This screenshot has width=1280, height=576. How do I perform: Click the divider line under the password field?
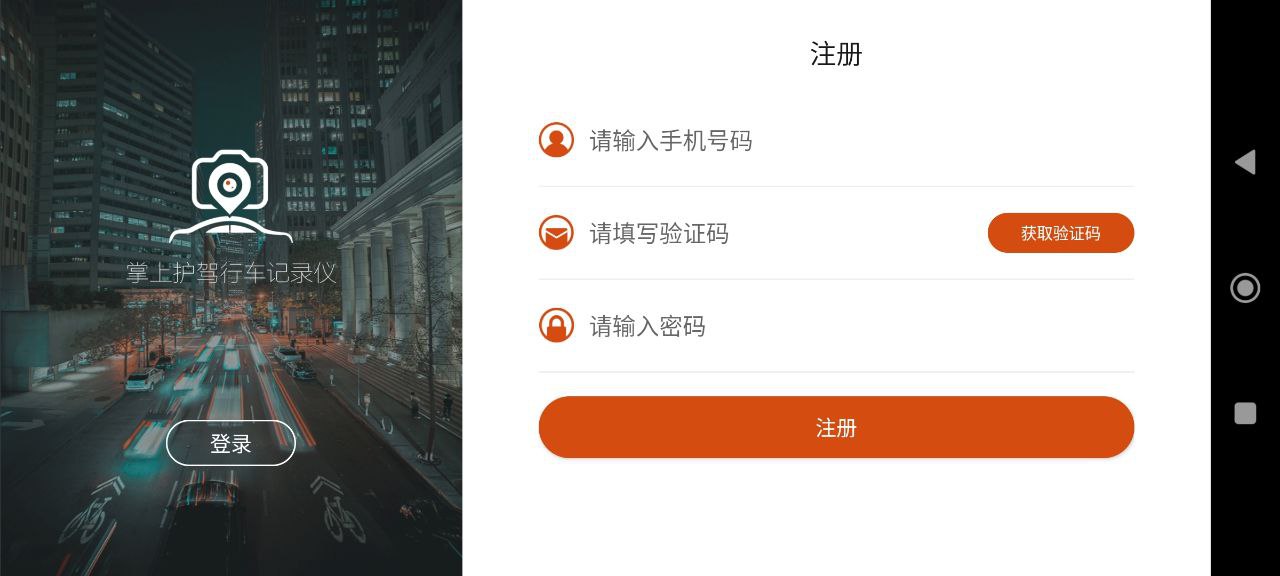click(x=836, y=372)
